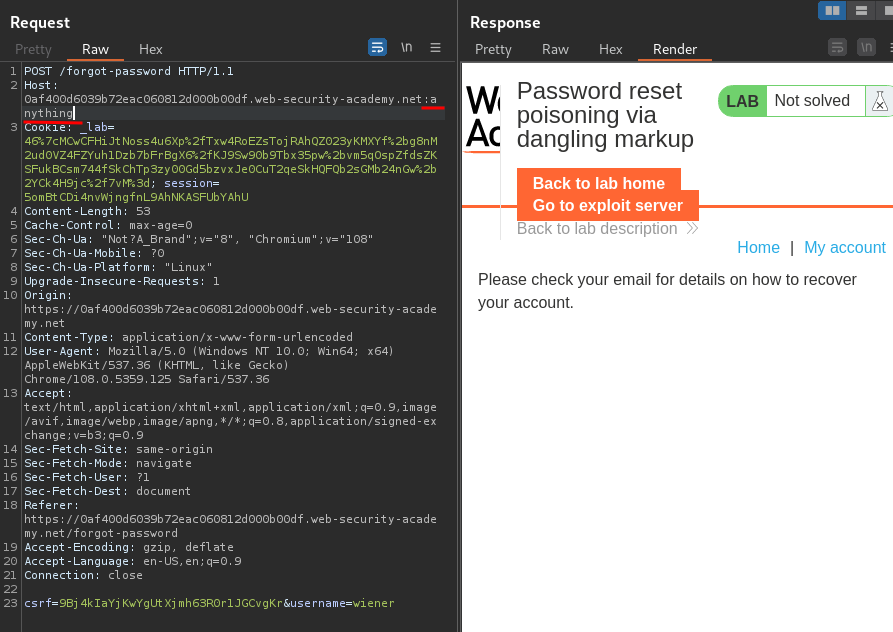Click the Sec-Fetch-User: ?1 header
The width and height of the screenshot is (893, 632).
[x=87, y=477]
